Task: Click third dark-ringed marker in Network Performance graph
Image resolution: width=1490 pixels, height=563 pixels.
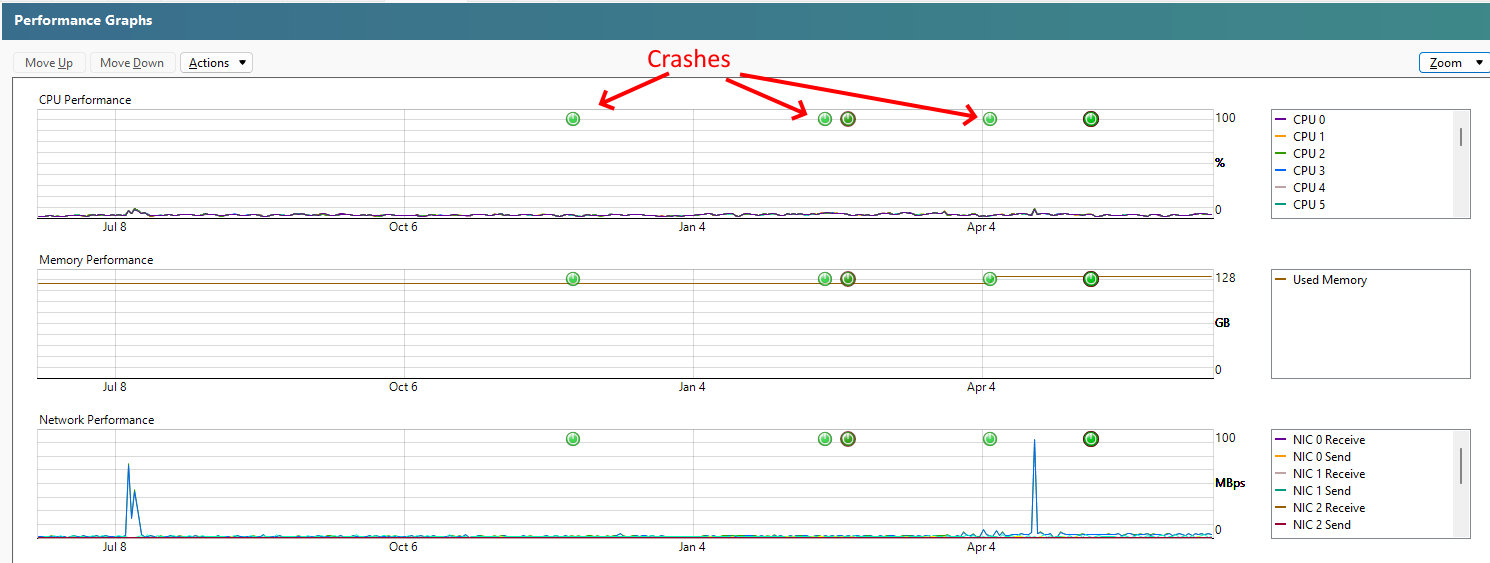Action: pyautogui.click(x=848, y=439)
